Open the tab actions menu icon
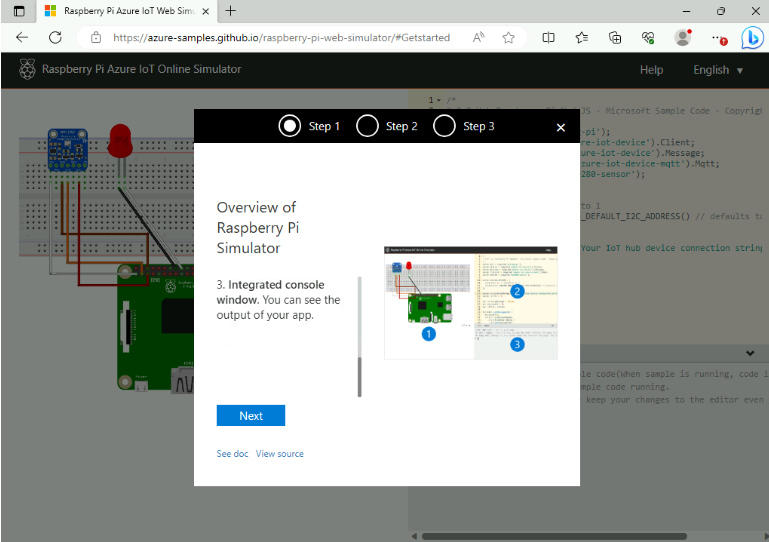The image size is (769, 542). tap(19, 11)
